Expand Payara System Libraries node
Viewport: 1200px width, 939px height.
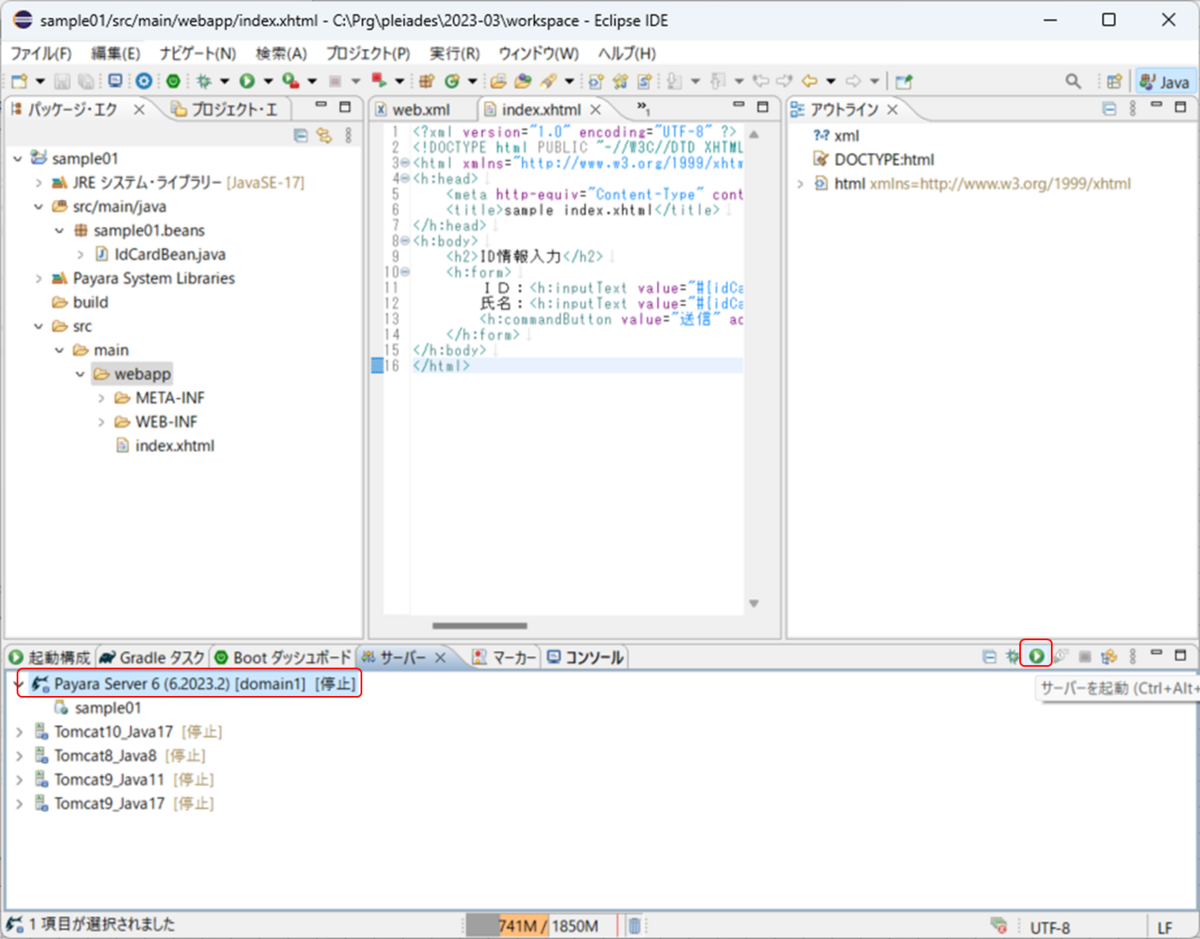38,279
